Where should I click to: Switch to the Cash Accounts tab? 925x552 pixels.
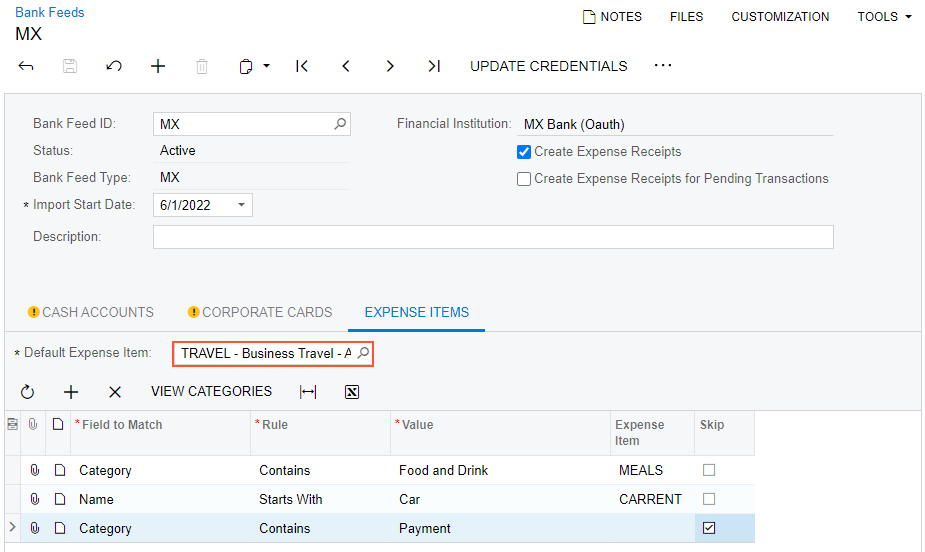[90, 312]
